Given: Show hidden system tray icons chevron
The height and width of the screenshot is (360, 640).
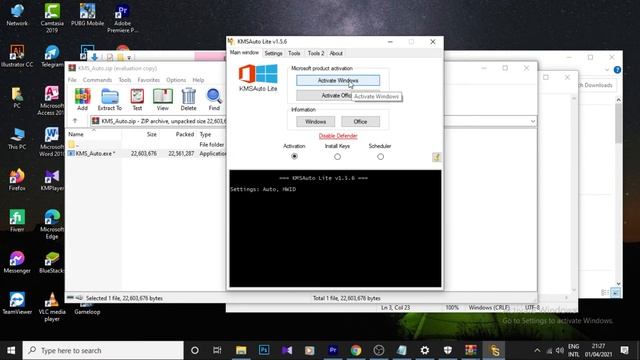Looking at the screenshot, I should pos(537,350).
